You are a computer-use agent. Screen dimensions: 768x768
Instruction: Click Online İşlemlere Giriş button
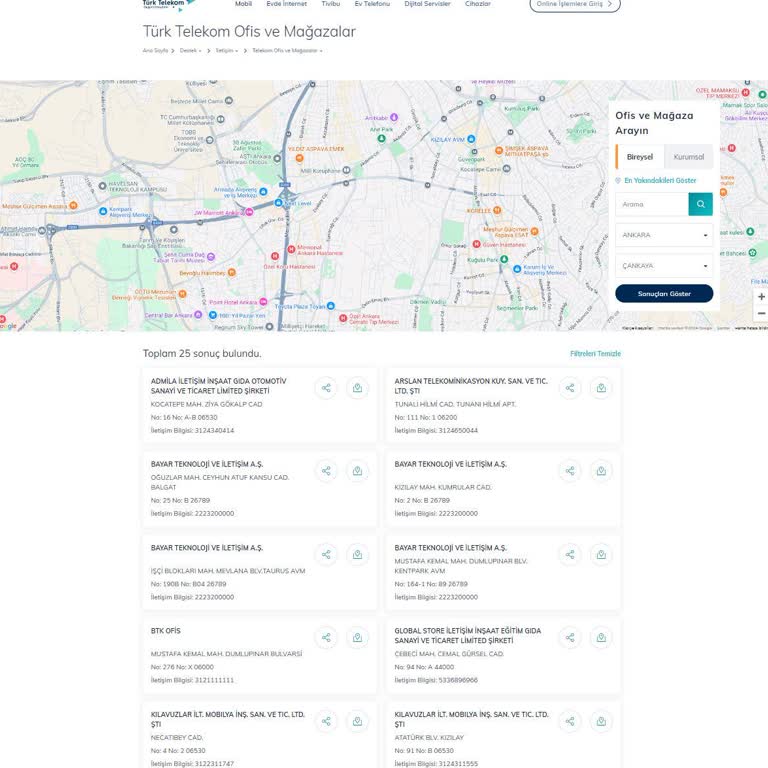click(x=575, y=4)
